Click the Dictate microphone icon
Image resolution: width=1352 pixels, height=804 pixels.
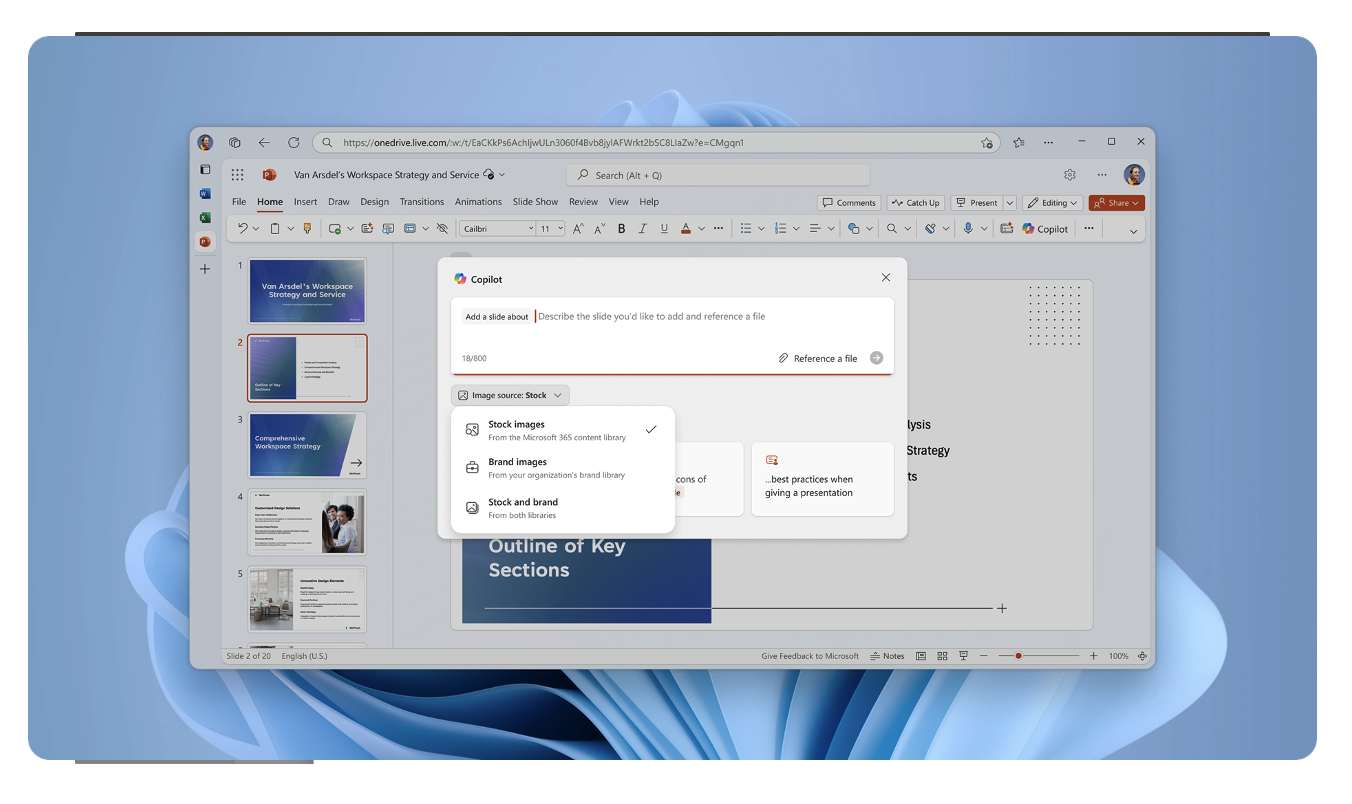click(x=967, y=229)
